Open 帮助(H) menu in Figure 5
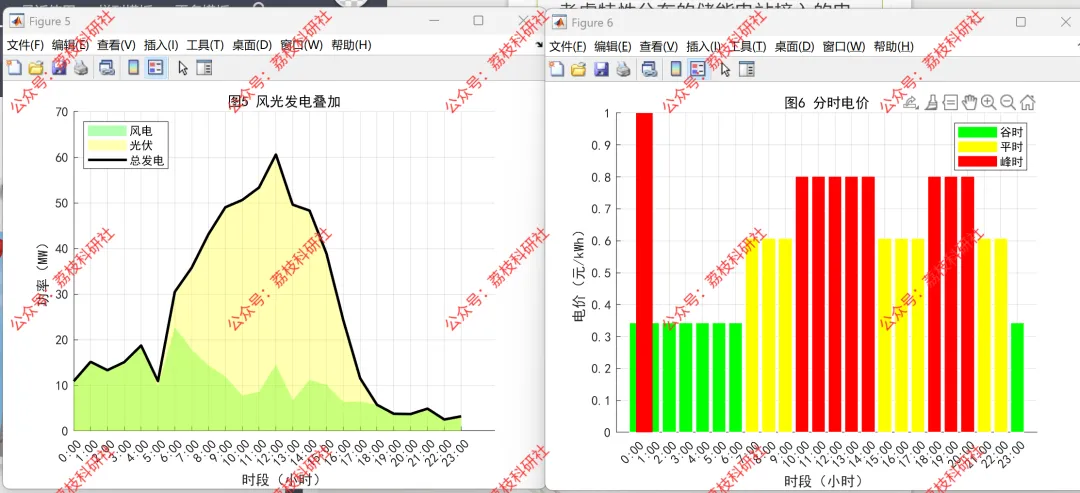1080x493 pixels. tap(351, 45)
